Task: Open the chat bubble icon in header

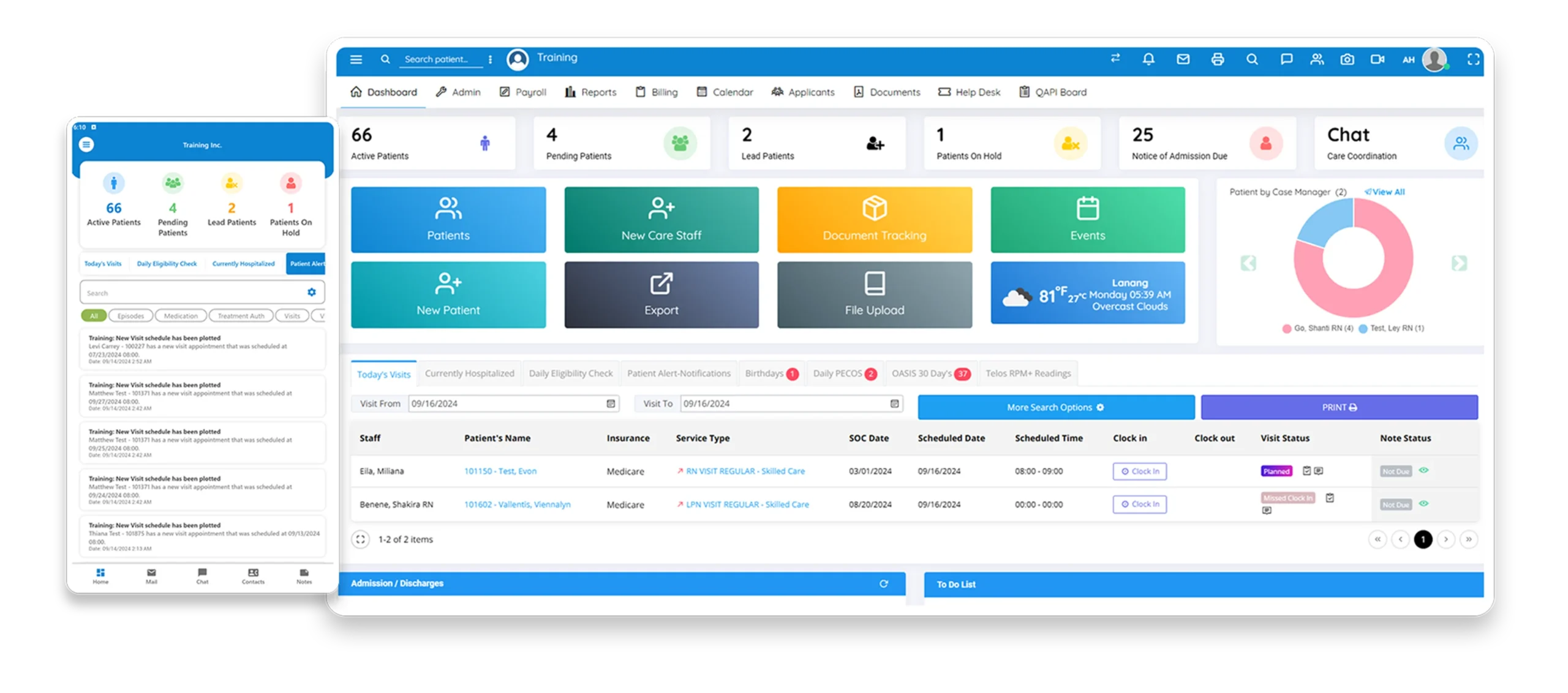Action: pos(1286,59)
